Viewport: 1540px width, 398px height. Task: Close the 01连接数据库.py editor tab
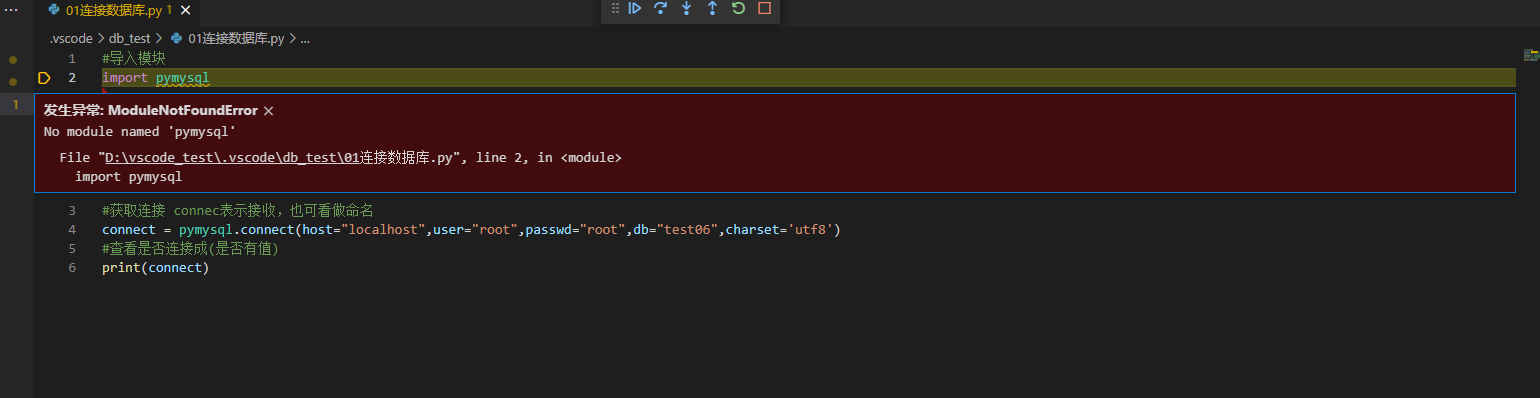(185, 10)
